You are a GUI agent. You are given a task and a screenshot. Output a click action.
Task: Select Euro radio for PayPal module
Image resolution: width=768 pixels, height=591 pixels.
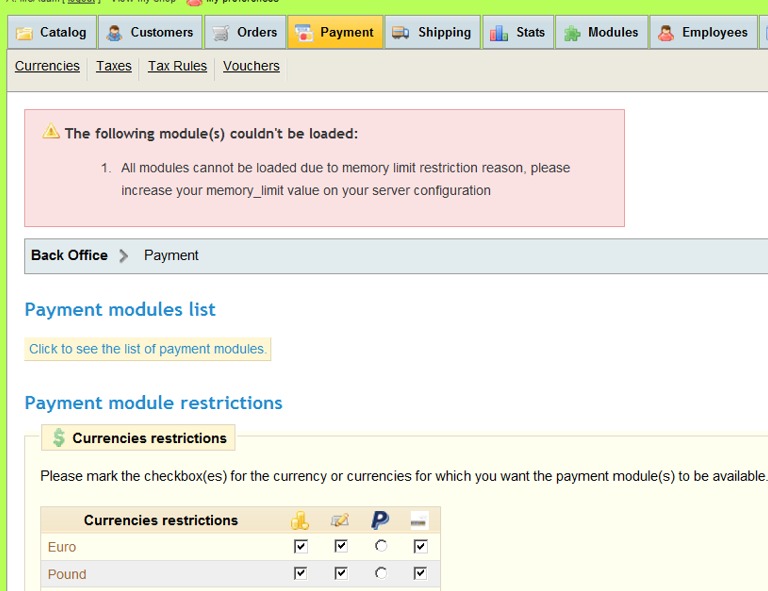click(x=381, y=545)
